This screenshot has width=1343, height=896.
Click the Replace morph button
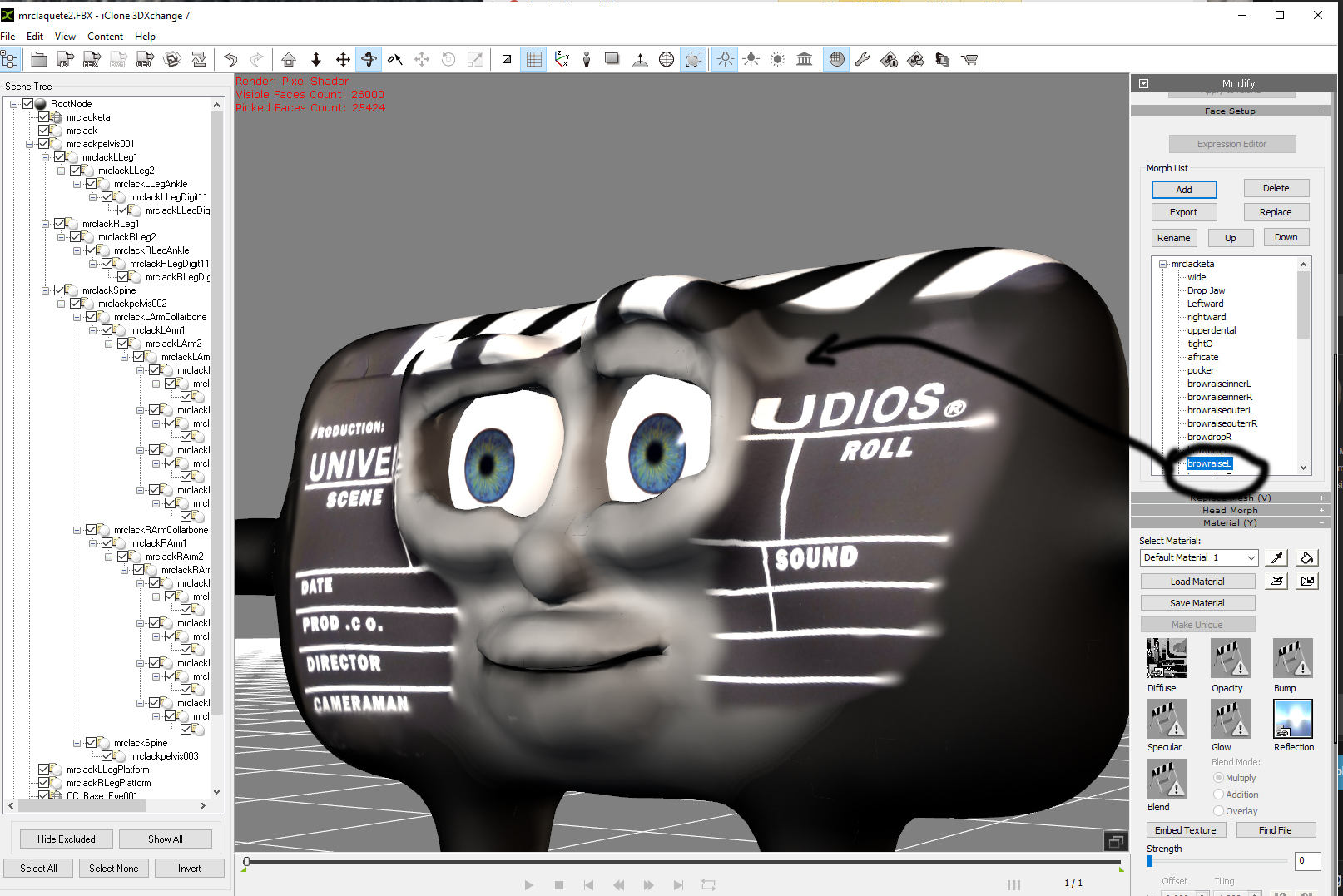1276,212
